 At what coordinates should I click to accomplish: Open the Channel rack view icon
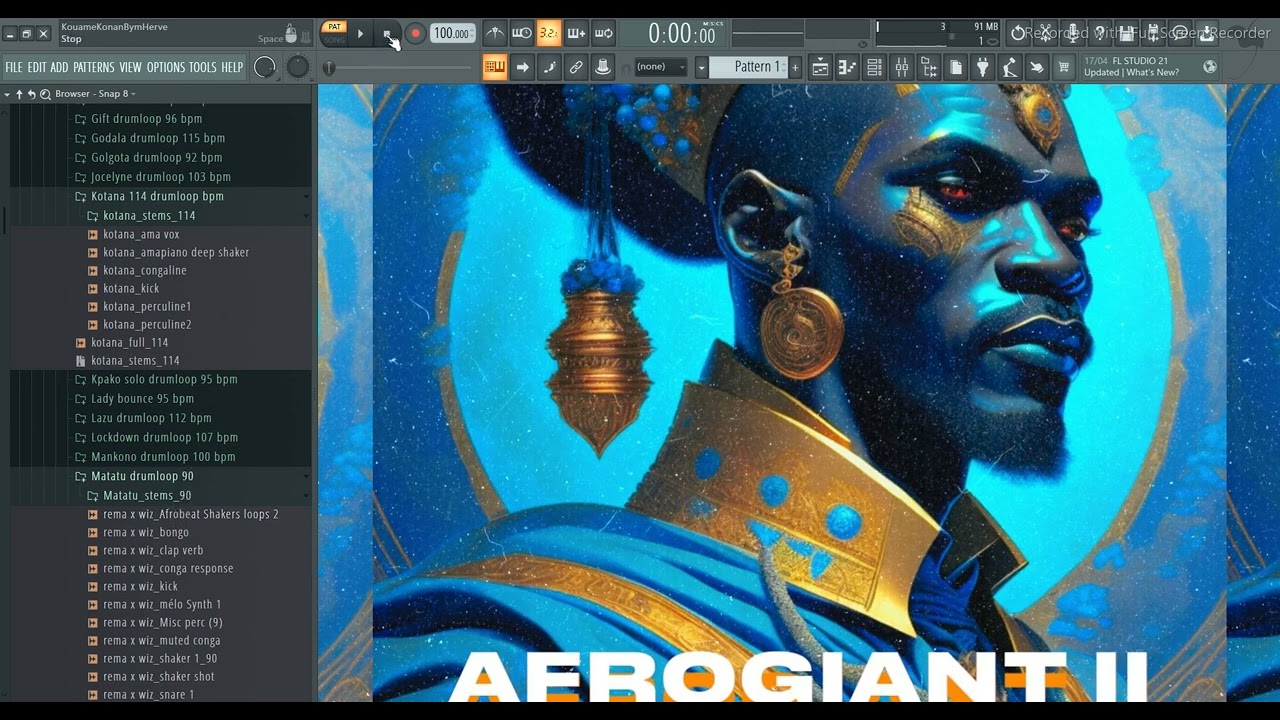click(874, 67)
